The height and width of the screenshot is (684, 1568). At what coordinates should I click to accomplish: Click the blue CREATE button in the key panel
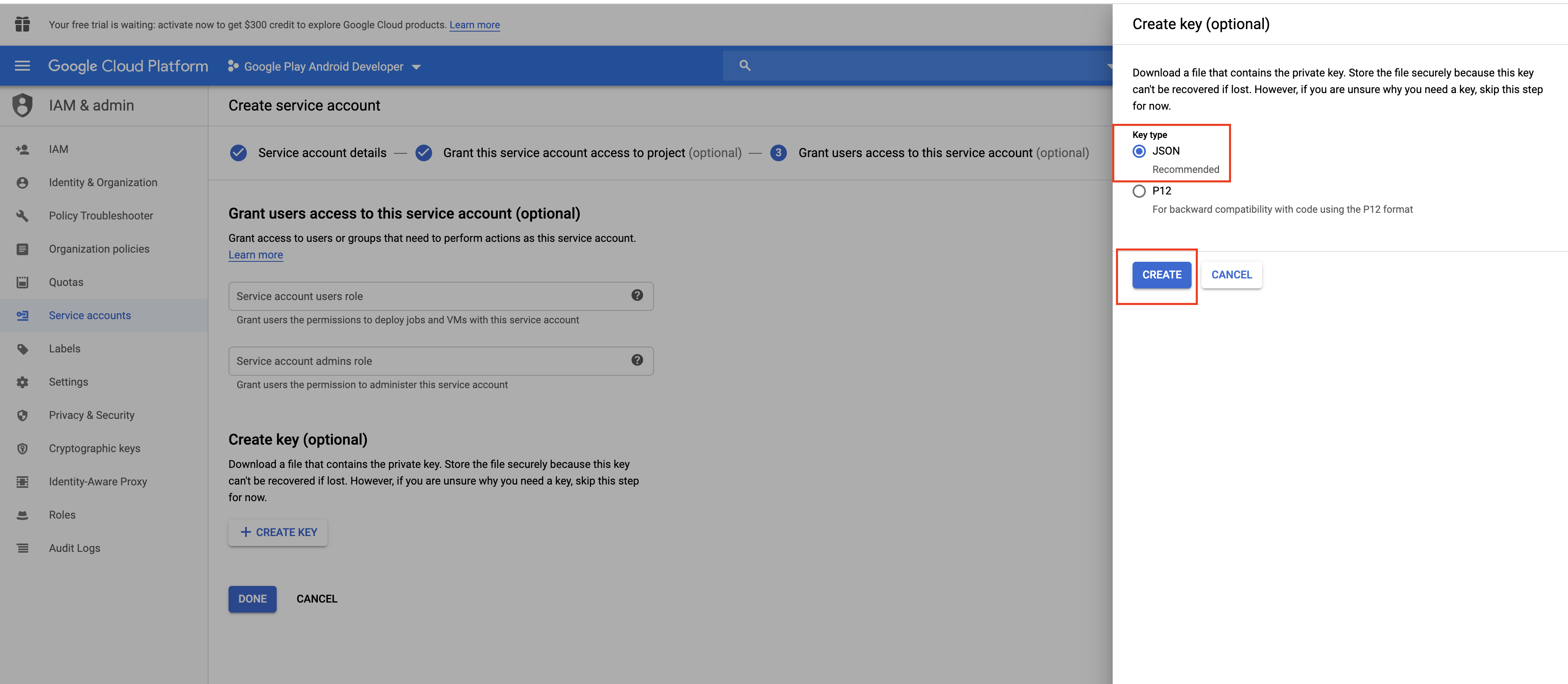(x=1161, y=275)
